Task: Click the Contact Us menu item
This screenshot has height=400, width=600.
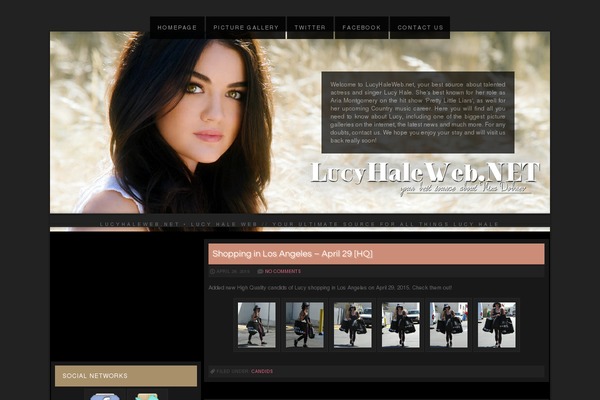Action: tap(420, 28)
